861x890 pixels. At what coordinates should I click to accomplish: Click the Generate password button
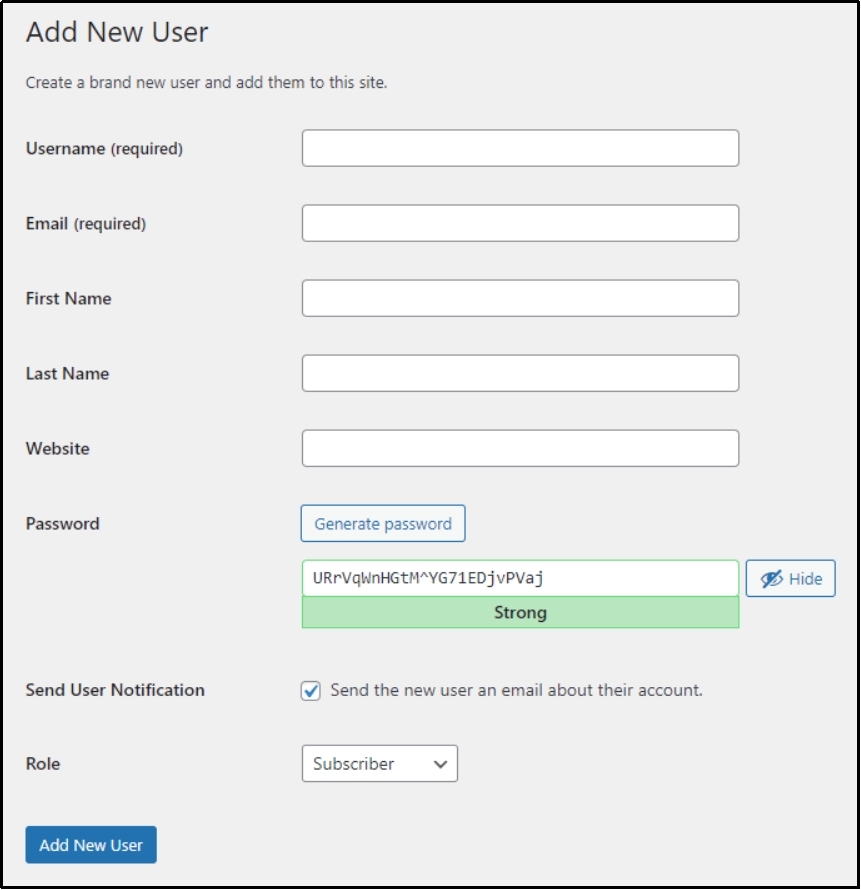point(384,523)
